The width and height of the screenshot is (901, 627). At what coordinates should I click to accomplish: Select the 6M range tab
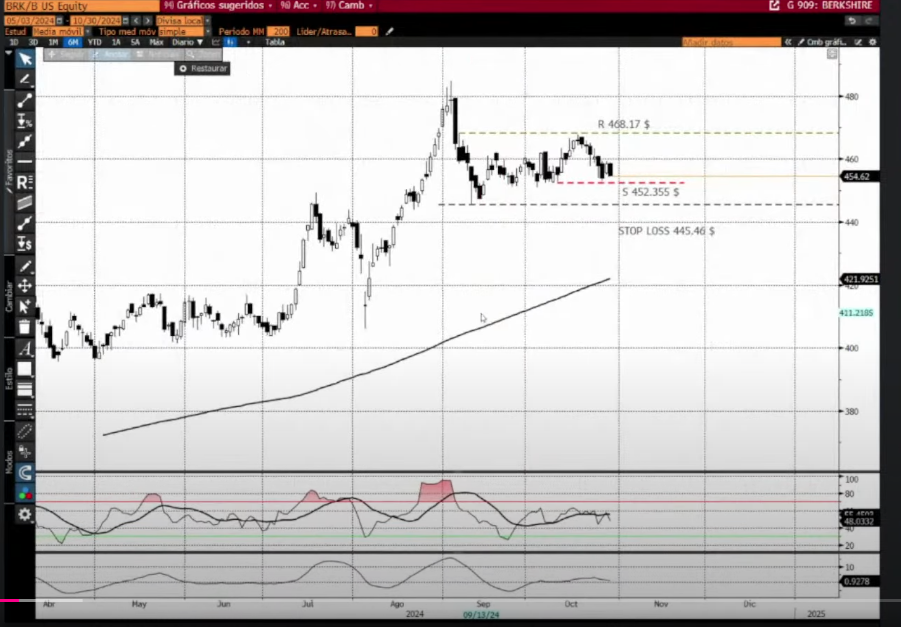pyautogui.click(x=72, y=42)
